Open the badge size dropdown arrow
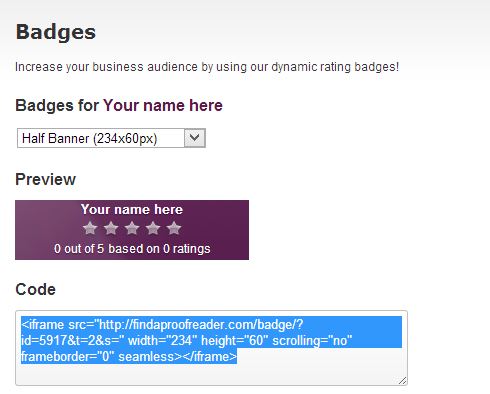This screenshot has width=490, height=394. 195,138
